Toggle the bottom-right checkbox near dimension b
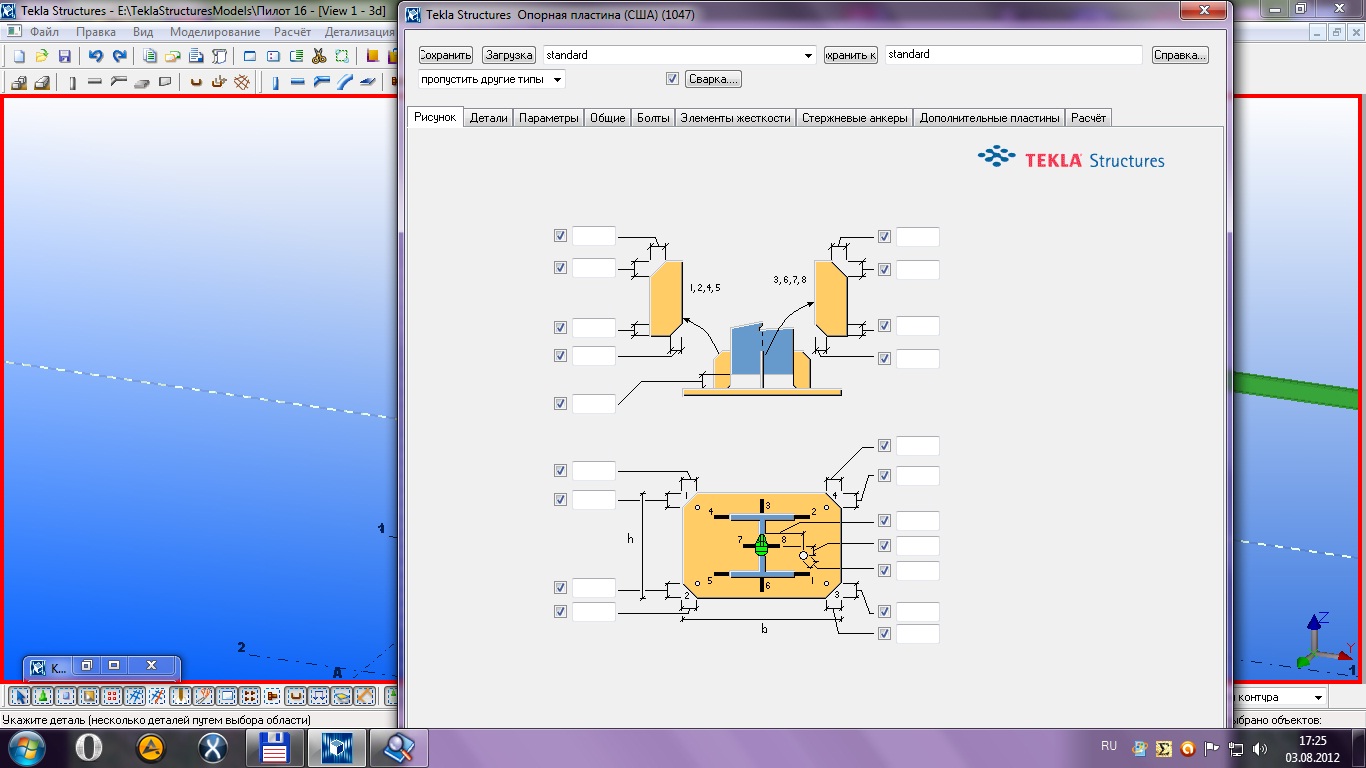 pyautogui.click(x=884, y=634)
